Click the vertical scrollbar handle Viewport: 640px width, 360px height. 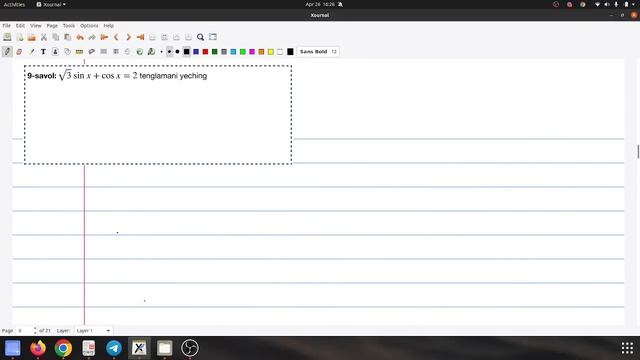click(638, 151)
